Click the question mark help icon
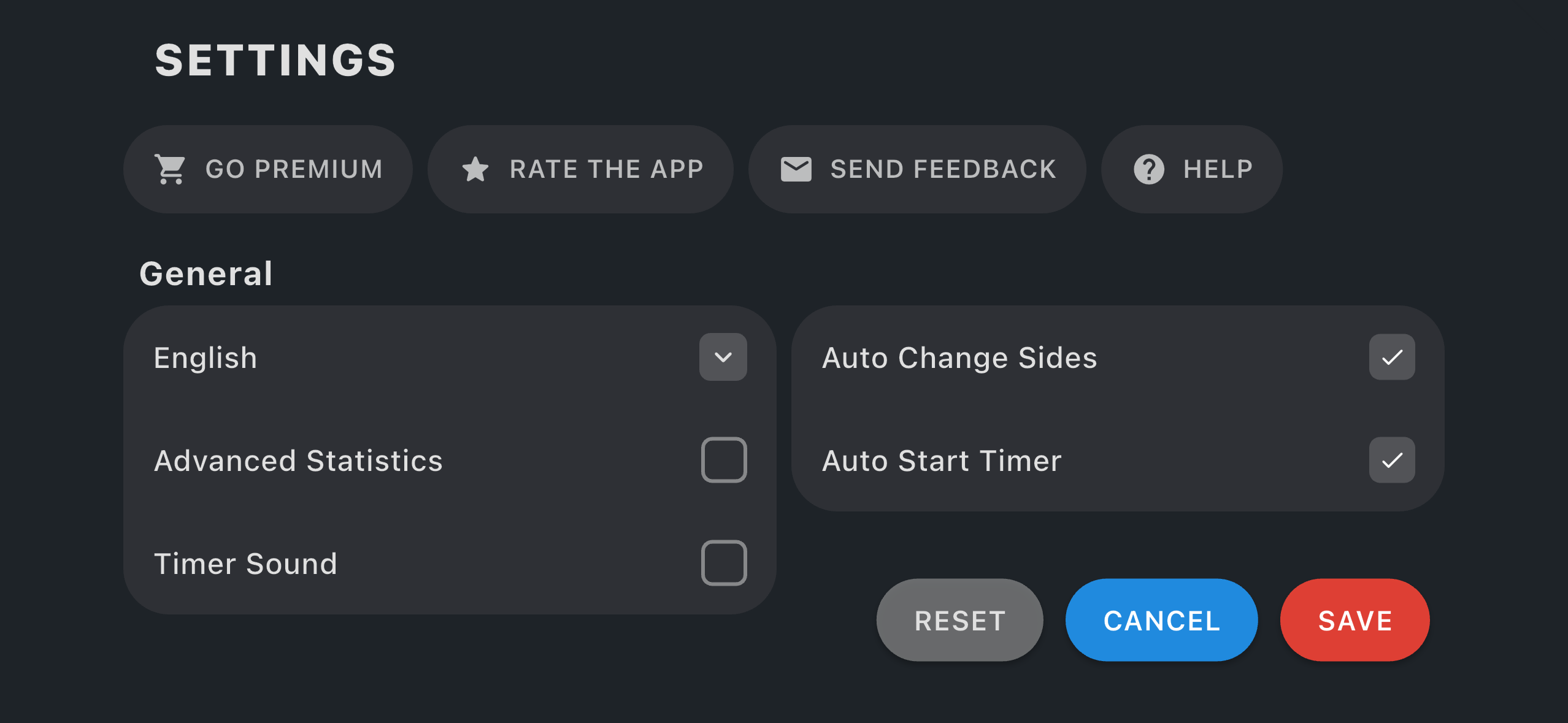 pyautogui.click(x=1148, y=169)
